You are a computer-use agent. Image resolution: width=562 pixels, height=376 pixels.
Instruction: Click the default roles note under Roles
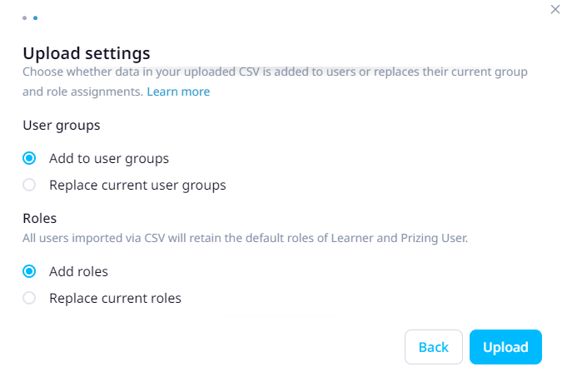pyautogui.click(x=245, y=238)
